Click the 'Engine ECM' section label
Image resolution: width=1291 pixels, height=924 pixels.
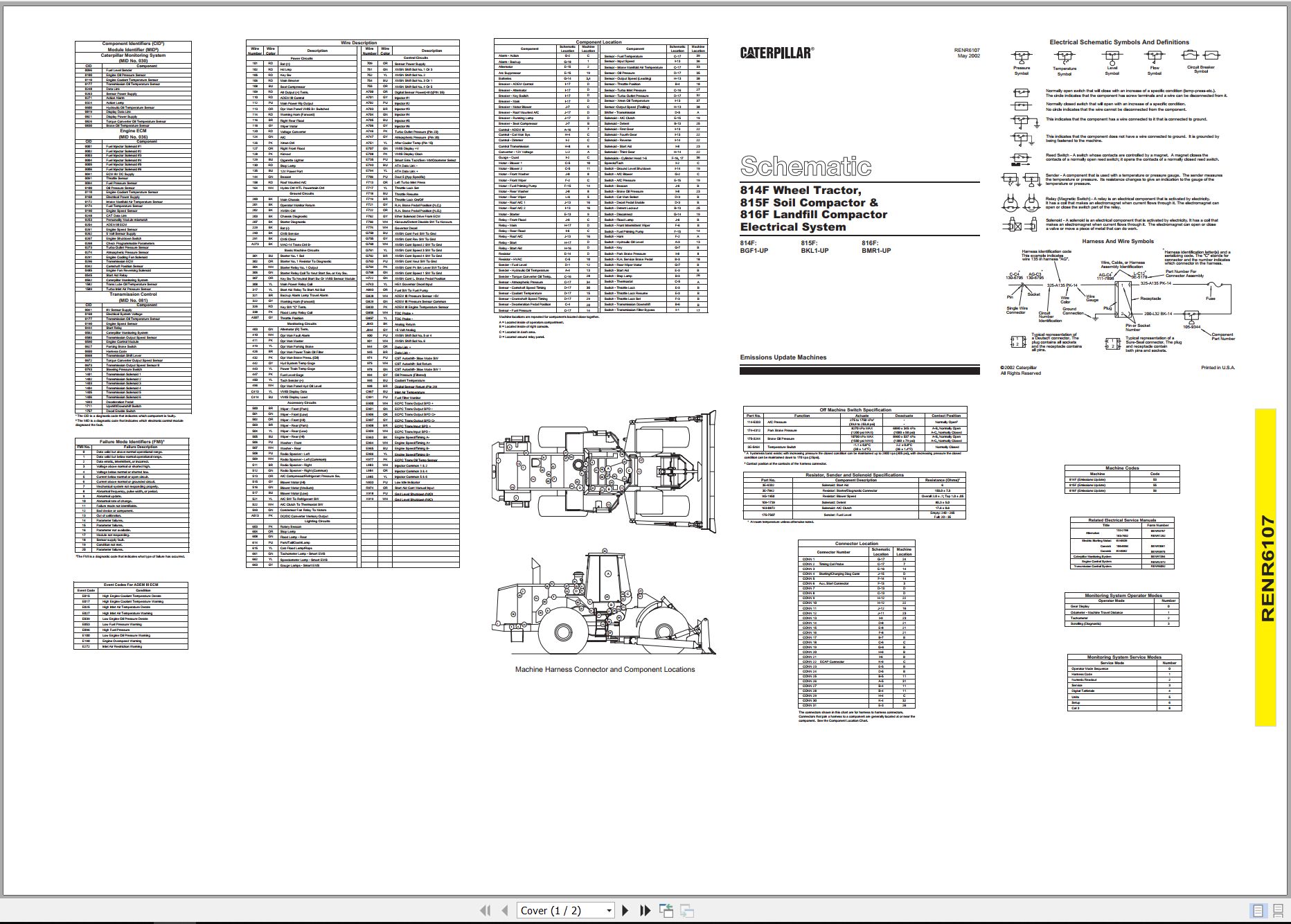tap(133, 131)
